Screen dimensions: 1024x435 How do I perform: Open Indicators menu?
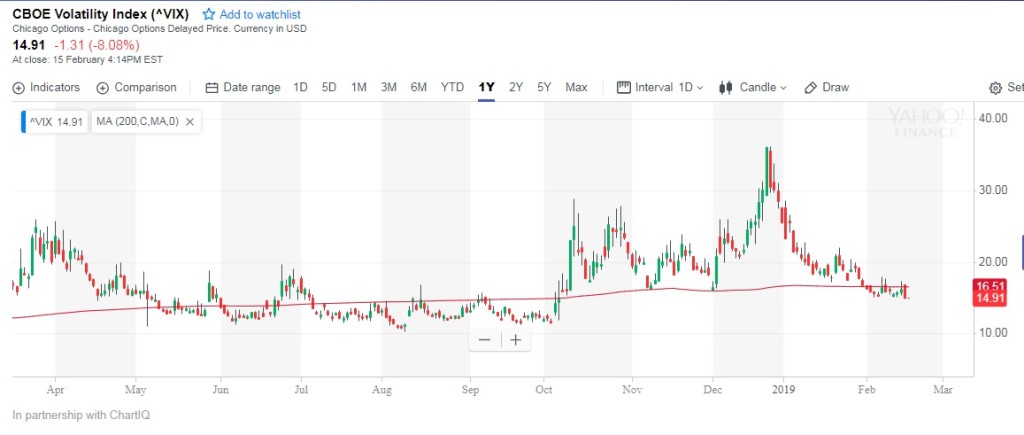tap(46, 88)
